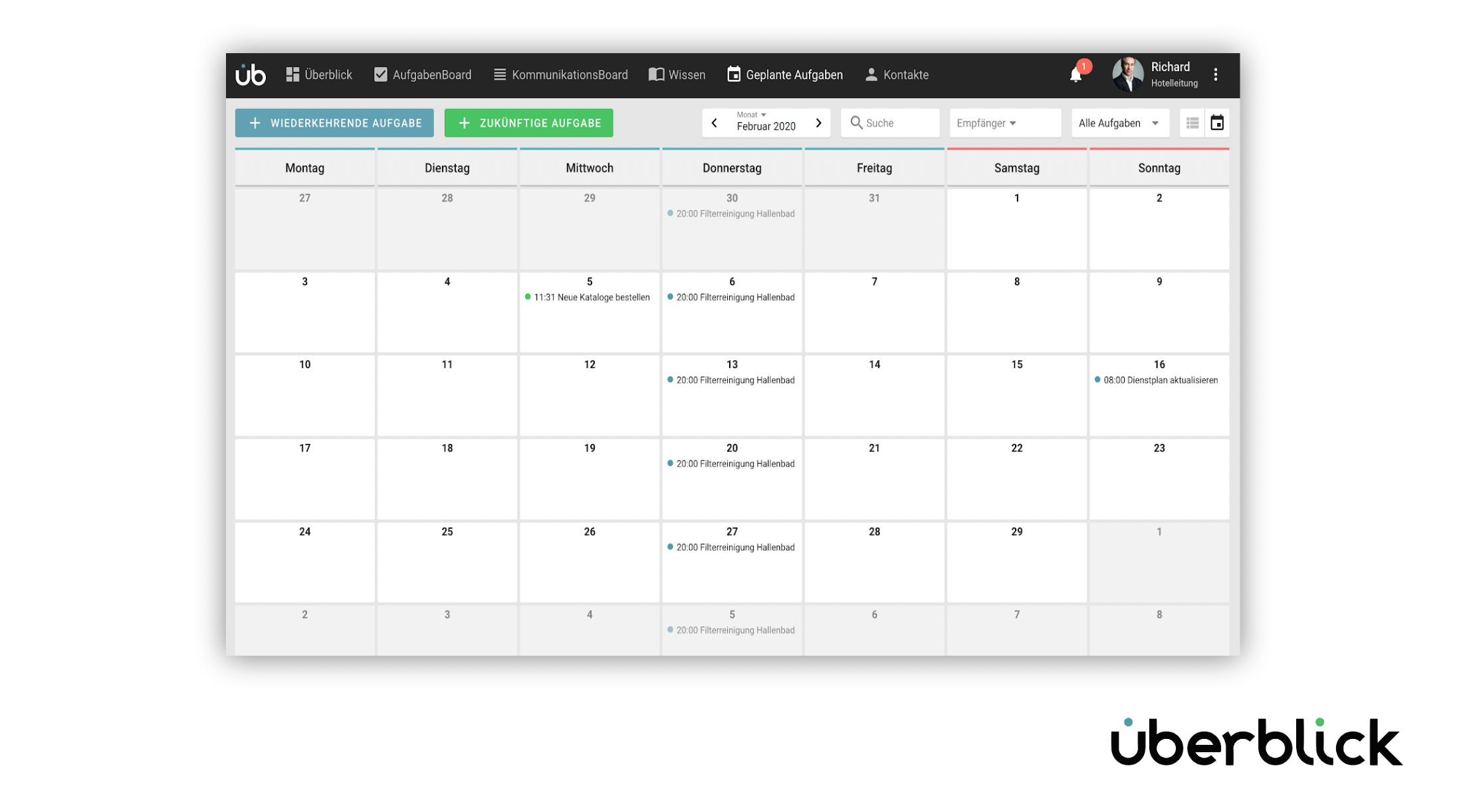
Task: Click Richard's profile picture
Action: (1128, 74)
